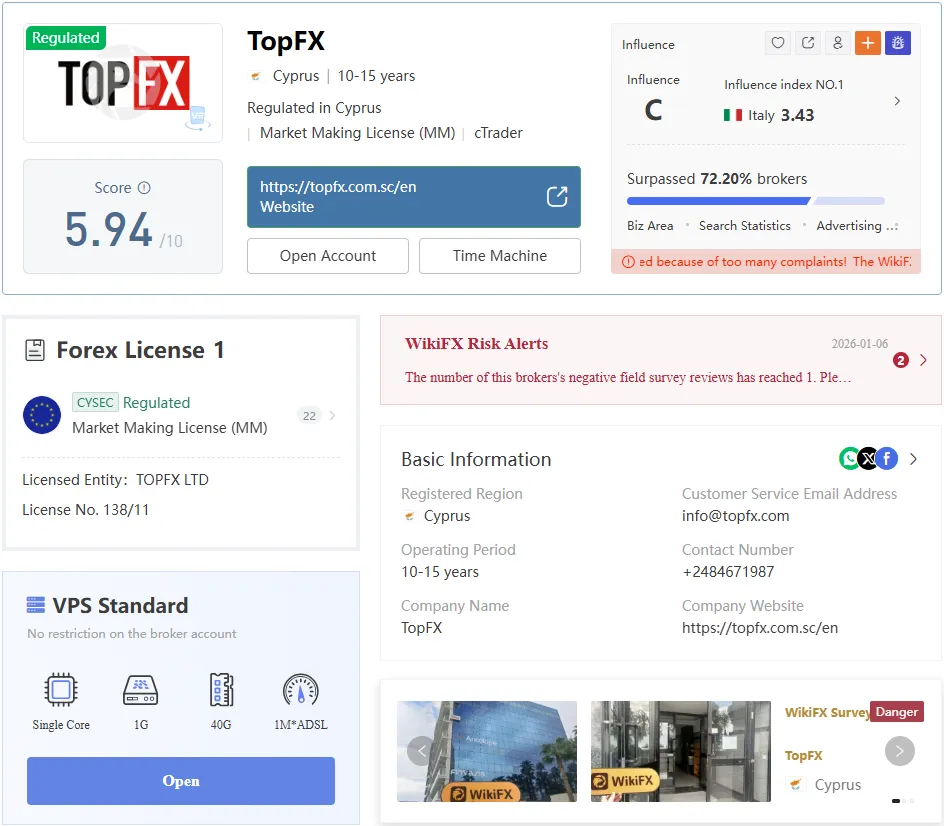
Task: Click the info@topfx.com email address
Action: coord(735,516)
